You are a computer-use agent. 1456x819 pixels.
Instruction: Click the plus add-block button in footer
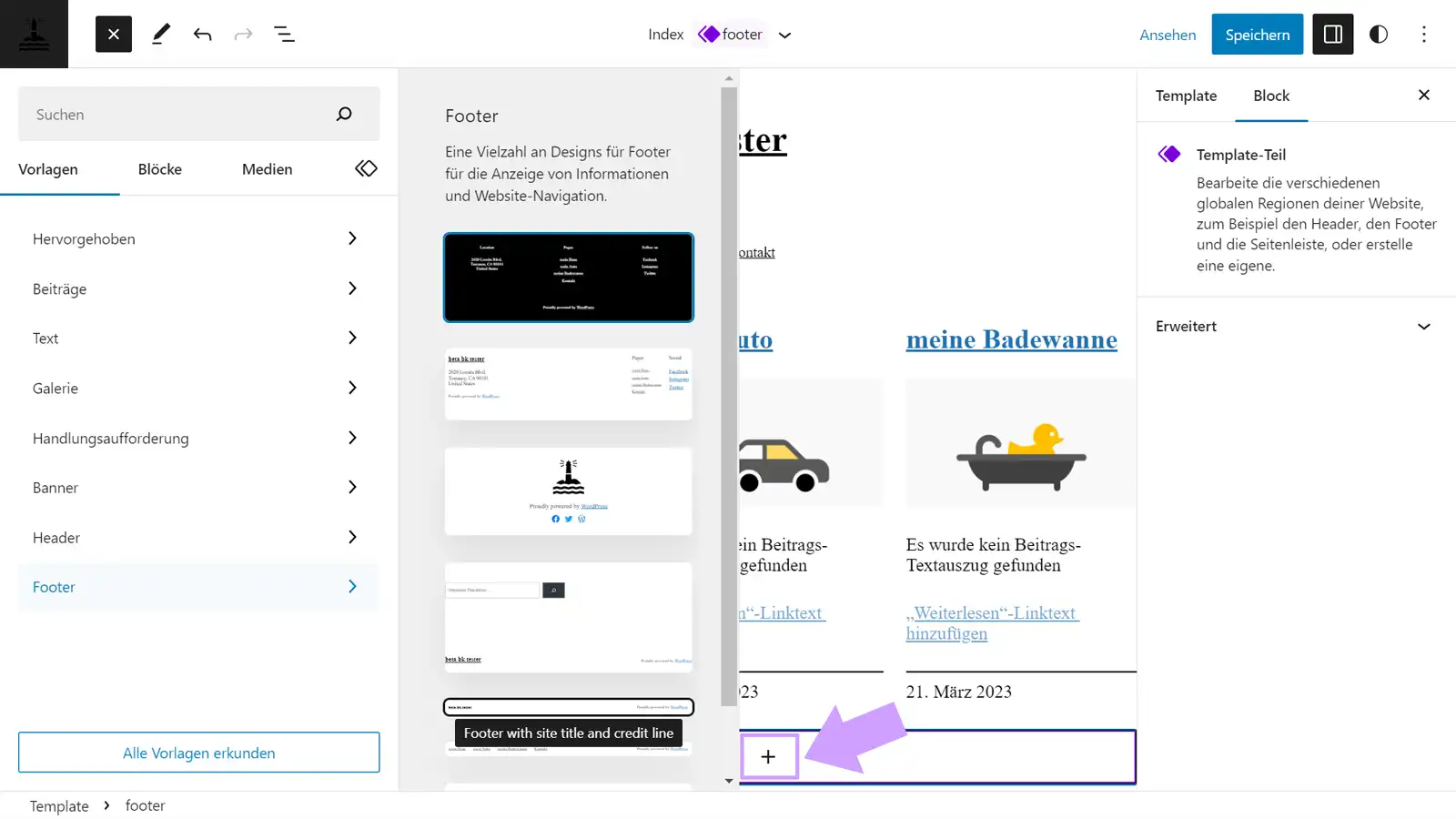pos(769,756)
